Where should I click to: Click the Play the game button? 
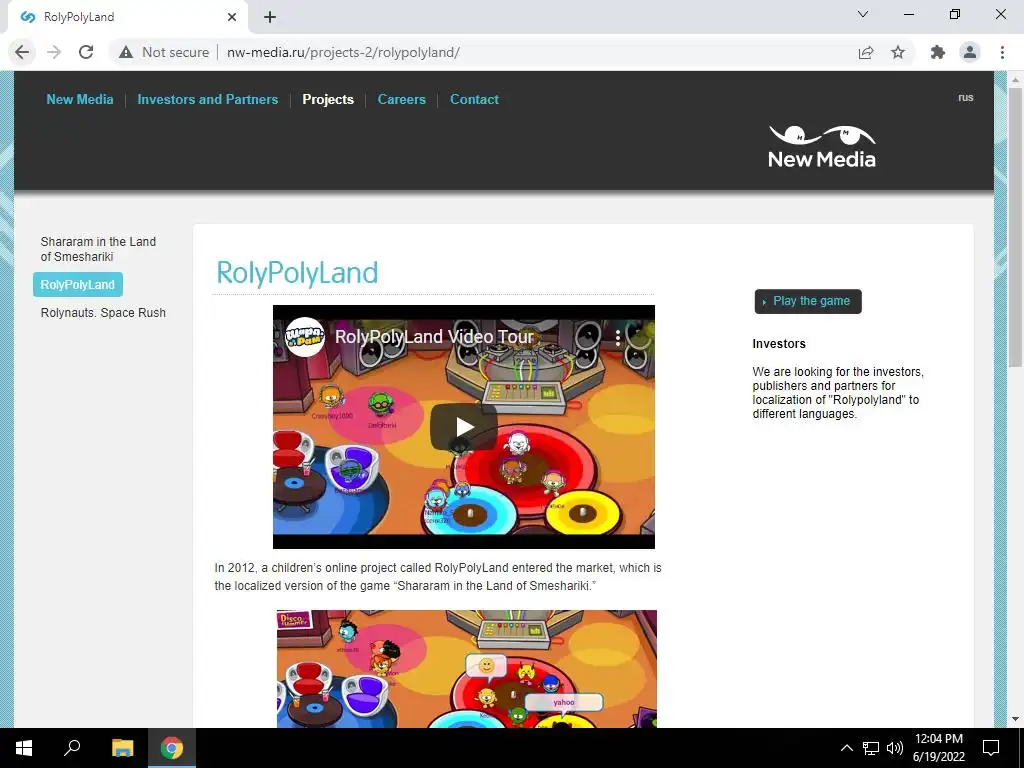(808, 301)
